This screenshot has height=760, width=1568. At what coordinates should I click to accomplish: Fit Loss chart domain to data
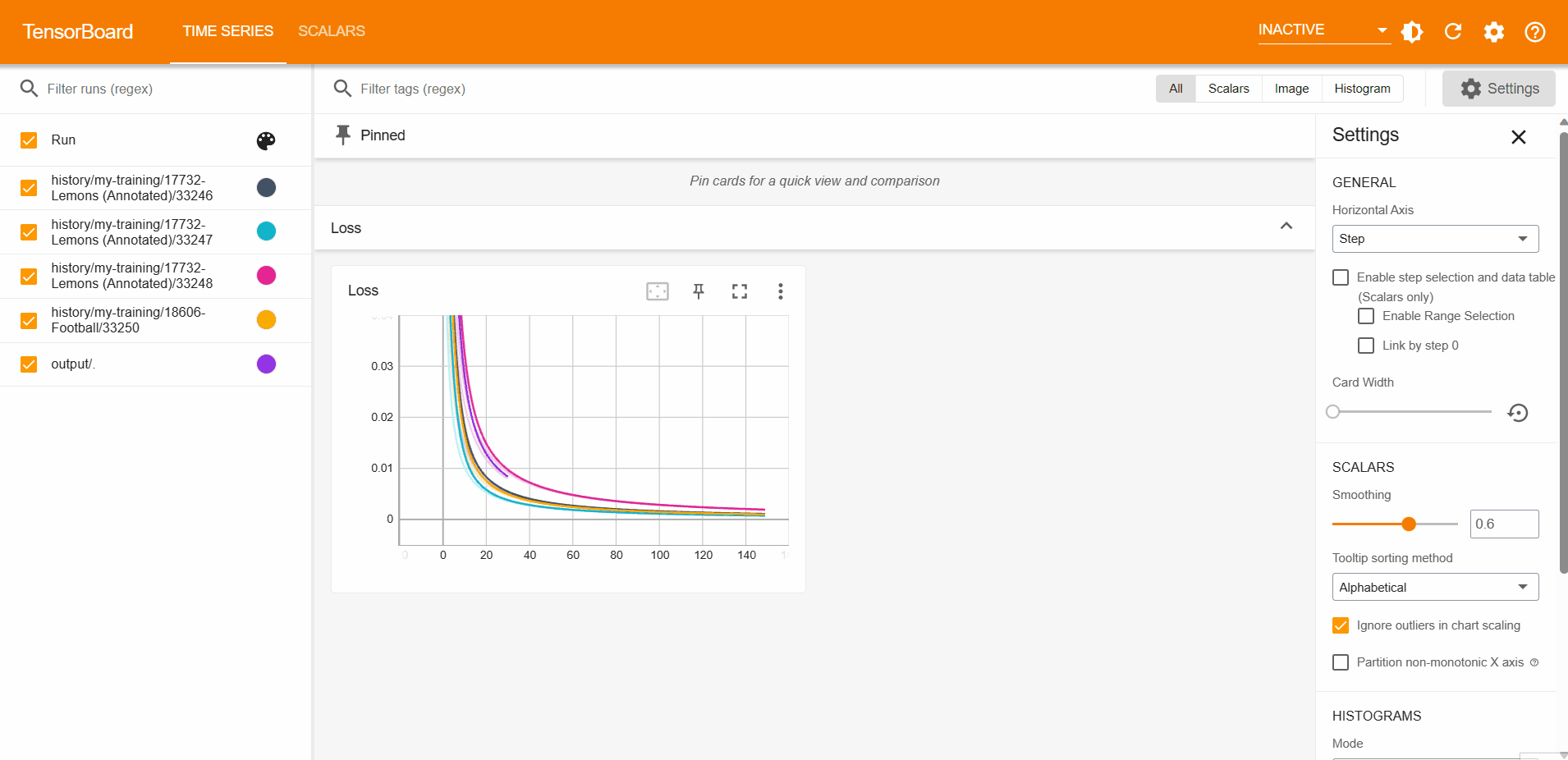click(658, 291)
